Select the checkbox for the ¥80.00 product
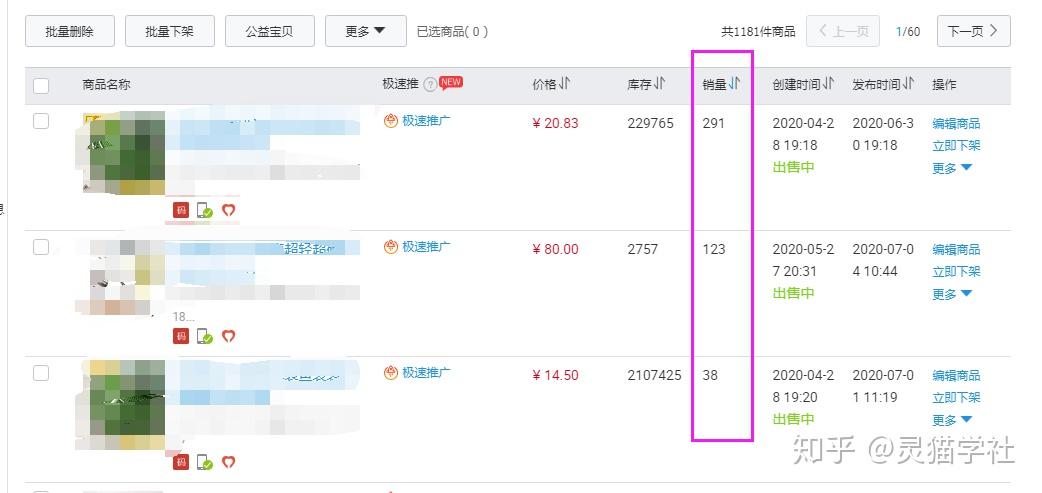The image size is (1042, 493). click(x=41, y=247)
